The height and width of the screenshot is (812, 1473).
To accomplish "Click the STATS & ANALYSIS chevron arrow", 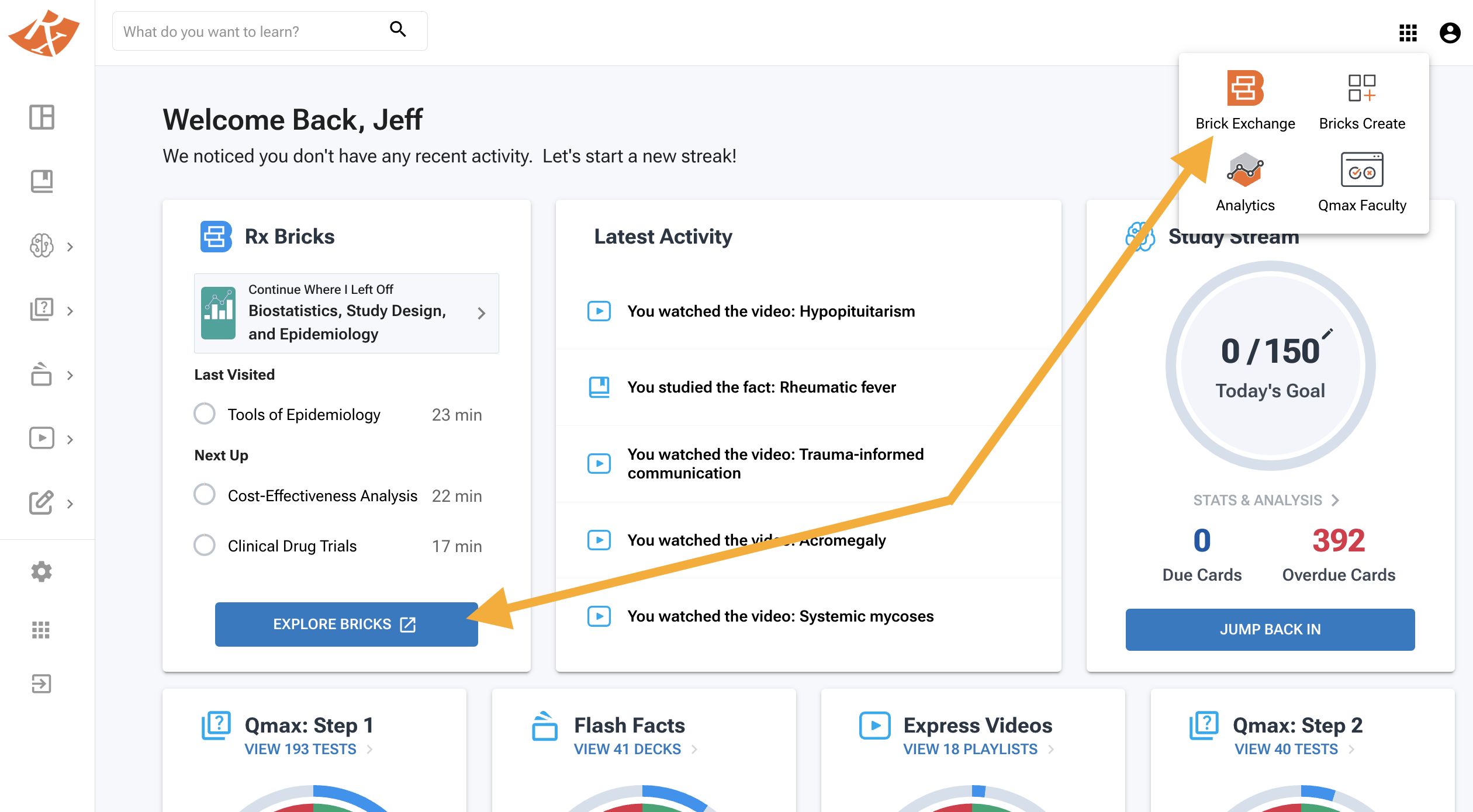I will [1336, 500].
